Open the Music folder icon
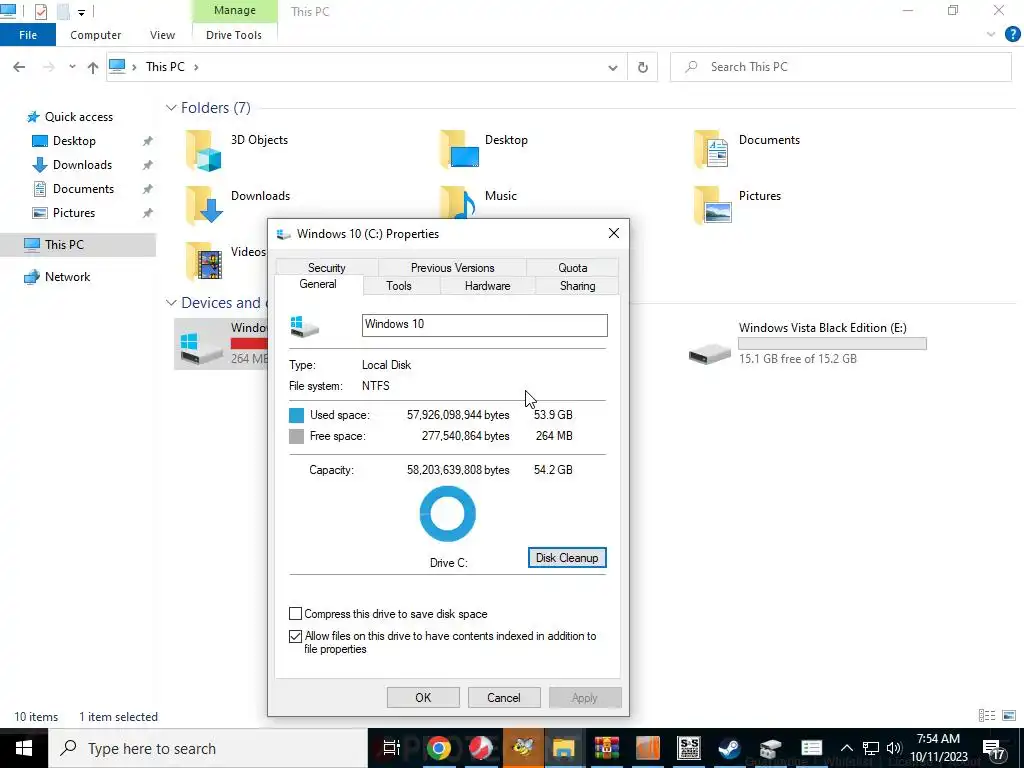1024x768 pixels. pyautogui.click(x=457, y=202)
